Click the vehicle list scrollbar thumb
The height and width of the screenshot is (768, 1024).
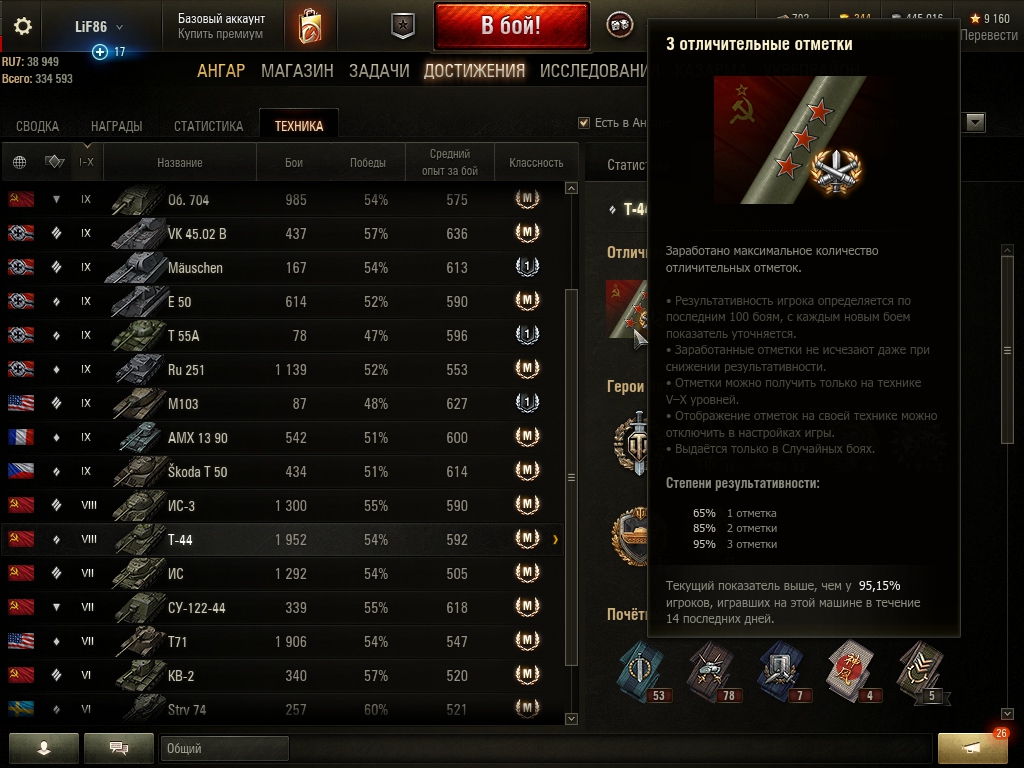(571, 477)
